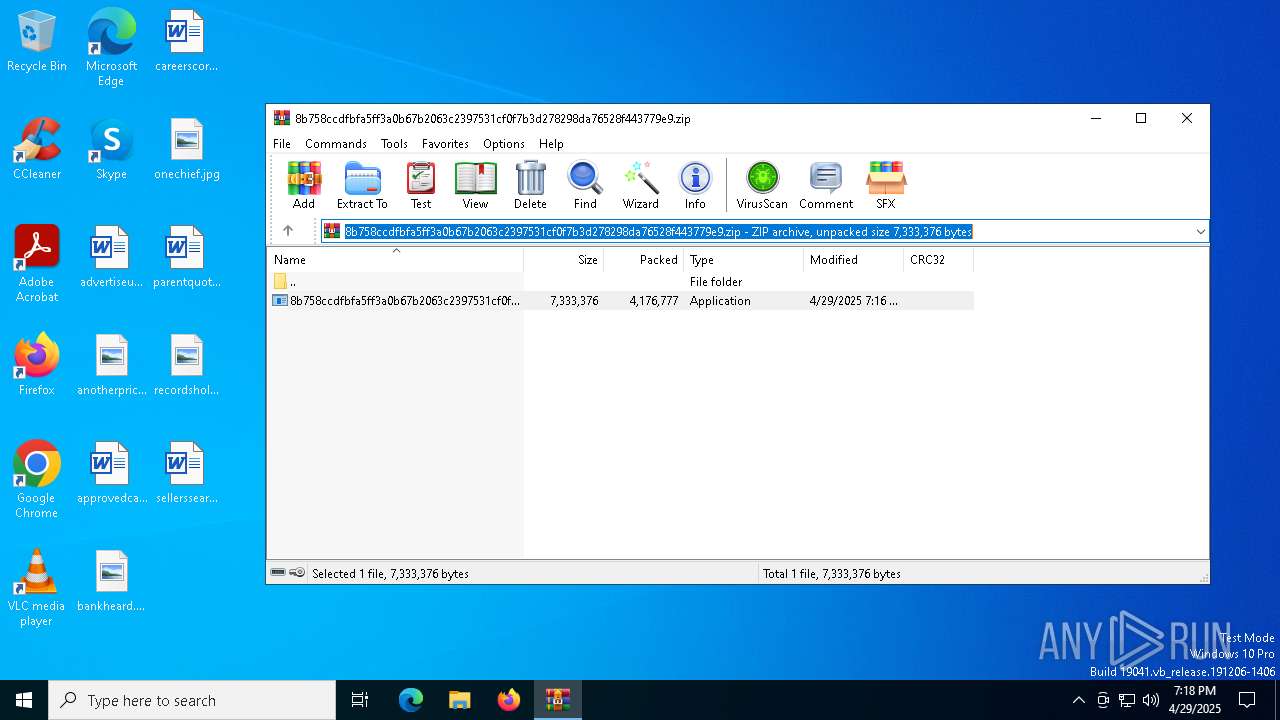The height and width of the screenshot is (720, 1280).
Task: Click the Extract To toolbar icon
Action: [x=362, y=186]
